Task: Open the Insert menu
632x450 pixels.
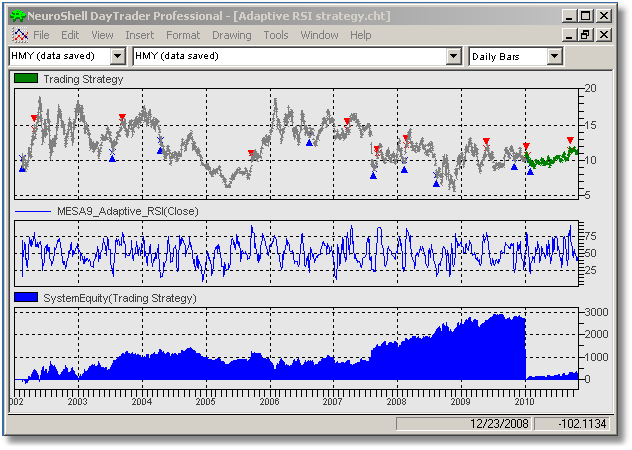Action: coord(139,35)
